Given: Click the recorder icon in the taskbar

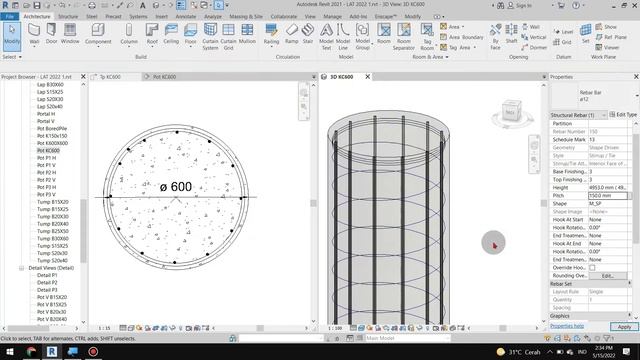Looking at the screenshot, I should click(x=93, y=352).
